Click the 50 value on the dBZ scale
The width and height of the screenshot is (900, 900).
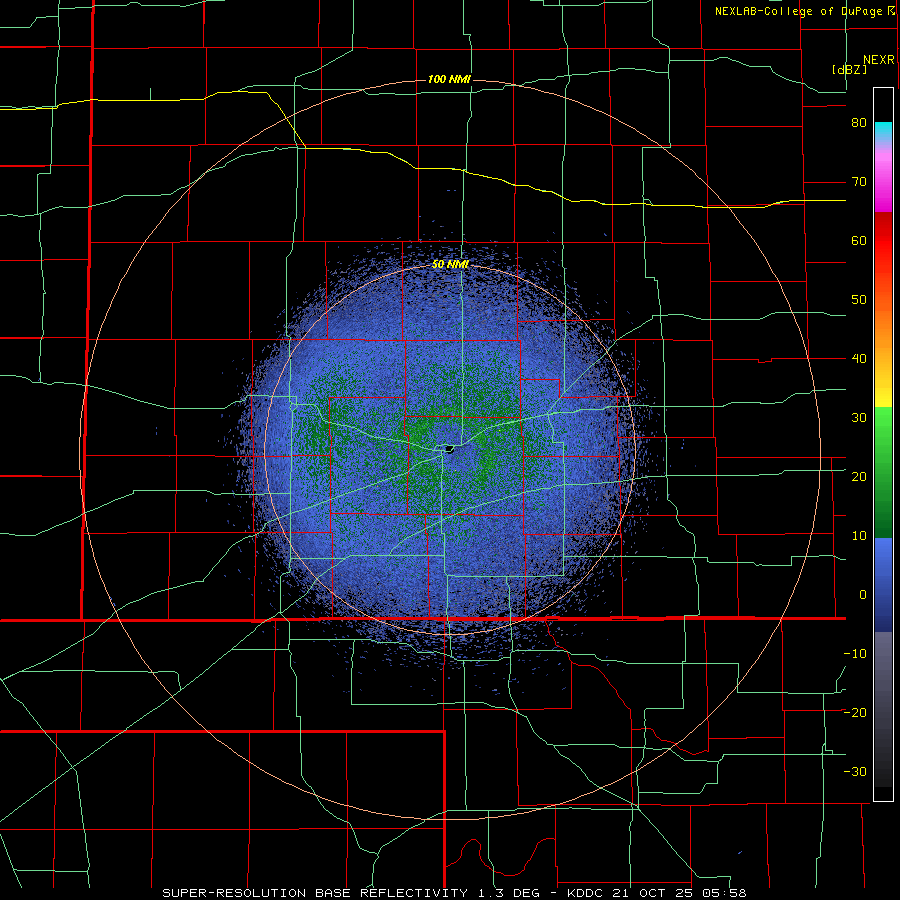pos(859,300)
